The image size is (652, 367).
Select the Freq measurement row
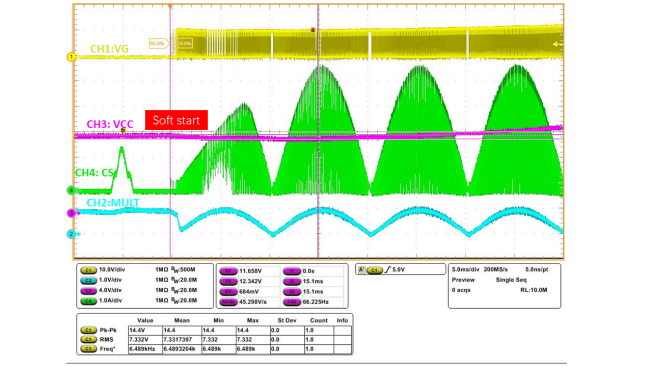215,349
